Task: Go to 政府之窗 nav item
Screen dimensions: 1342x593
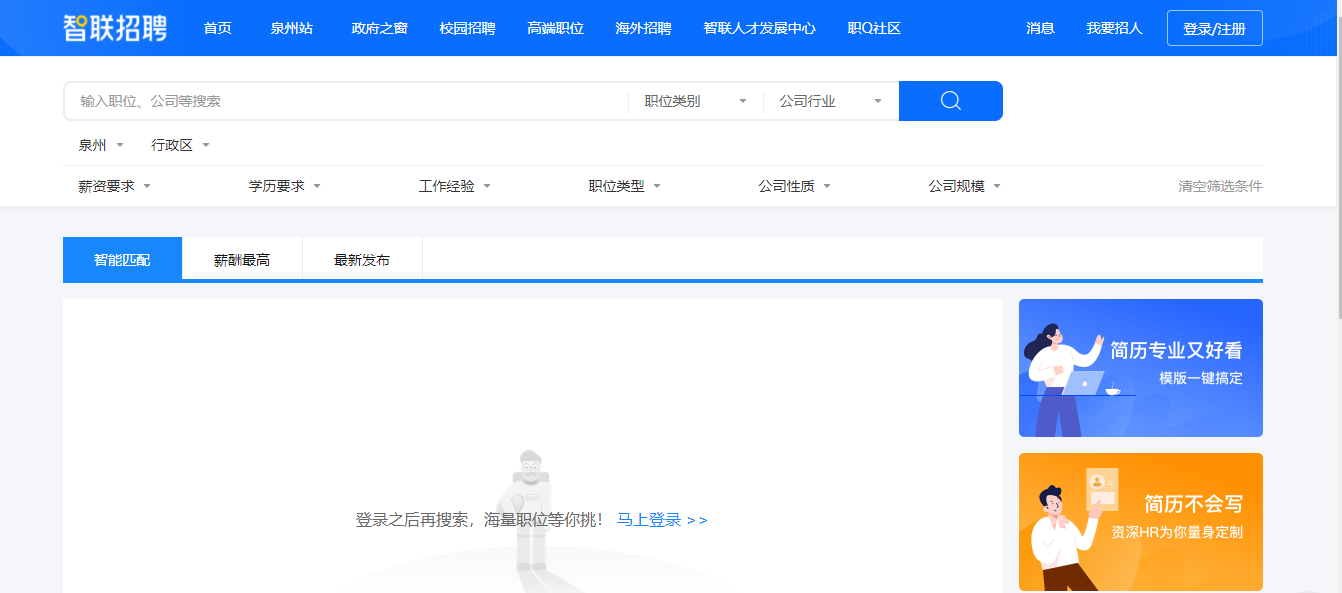Action: point(379,28)
